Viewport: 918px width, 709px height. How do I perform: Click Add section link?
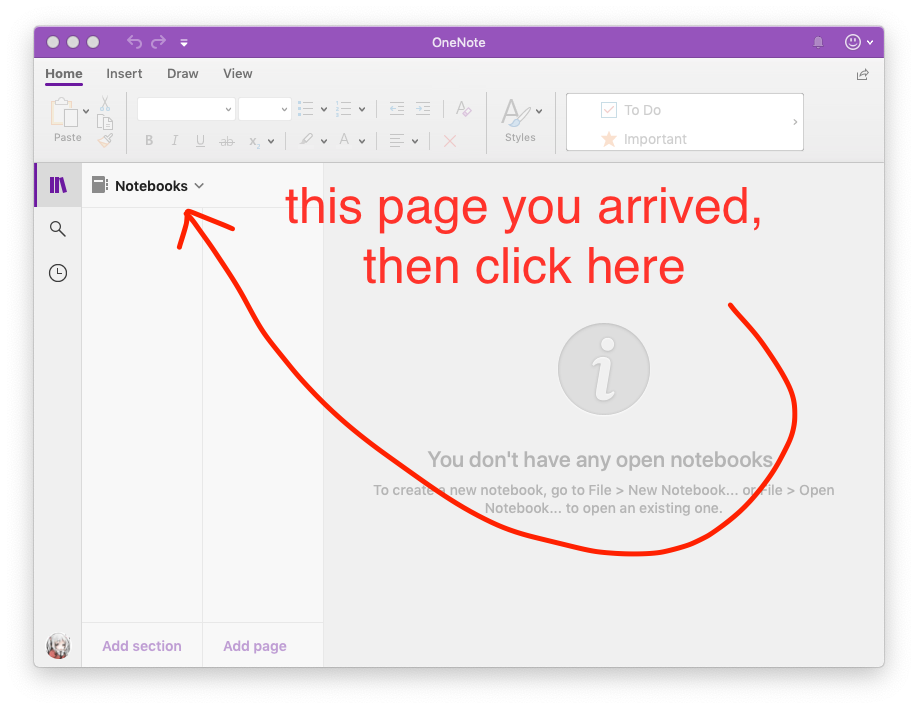[142, 646]
